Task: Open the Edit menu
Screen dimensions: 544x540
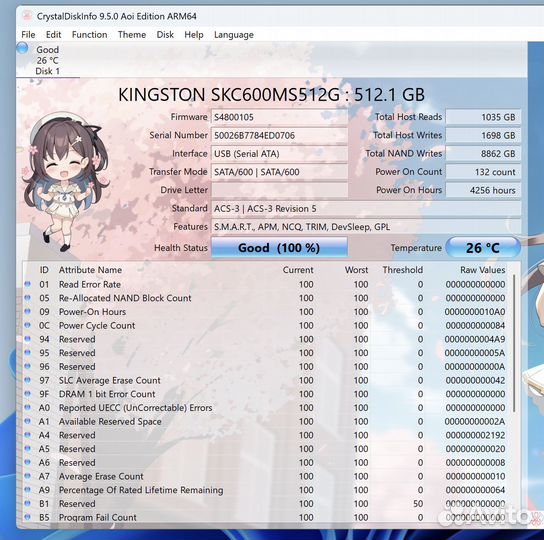Action: (x=53, y=35)
